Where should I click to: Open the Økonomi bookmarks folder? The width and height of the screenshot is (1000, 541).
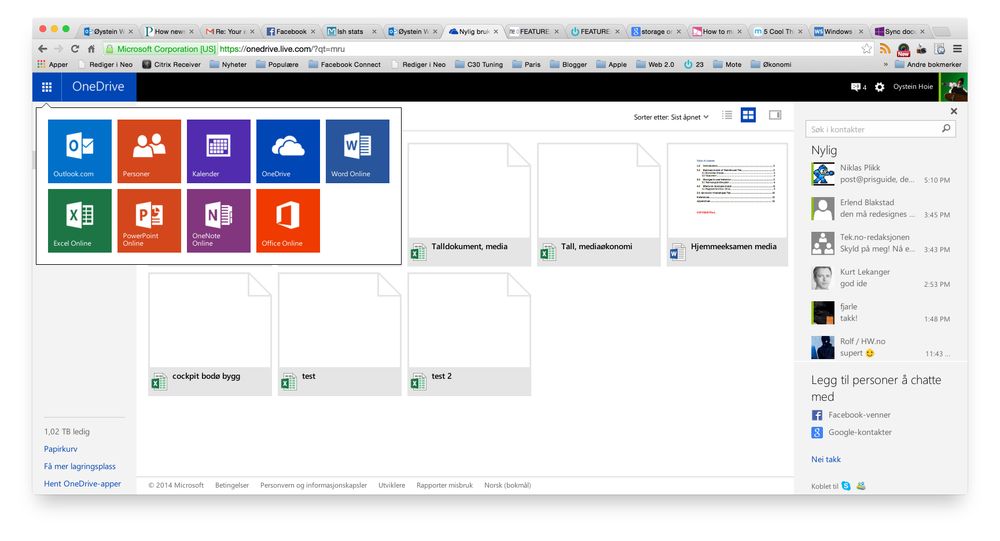pos(771,64)
